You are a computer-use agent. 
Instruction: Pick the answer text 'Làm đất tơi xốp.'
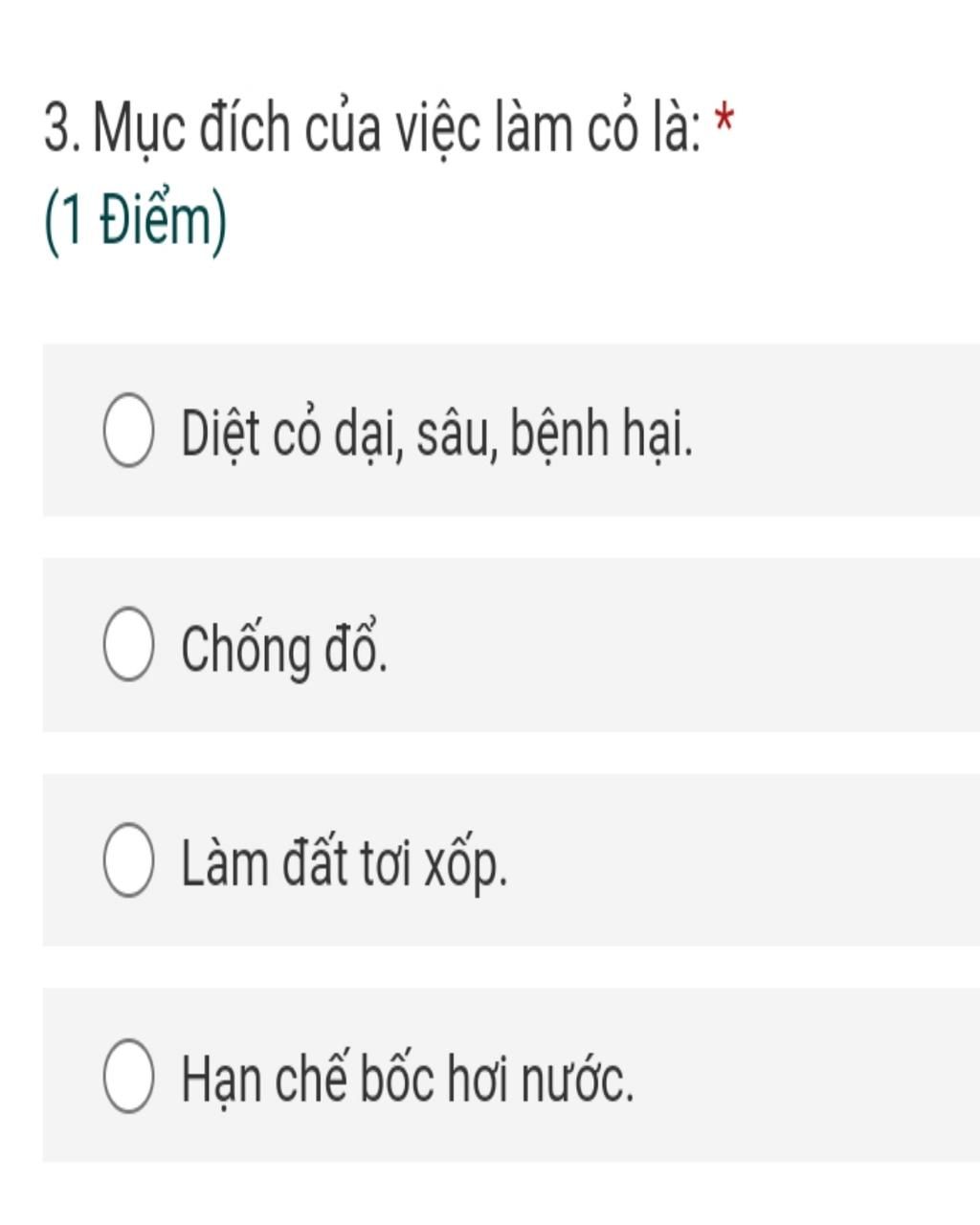click(344, 863)
